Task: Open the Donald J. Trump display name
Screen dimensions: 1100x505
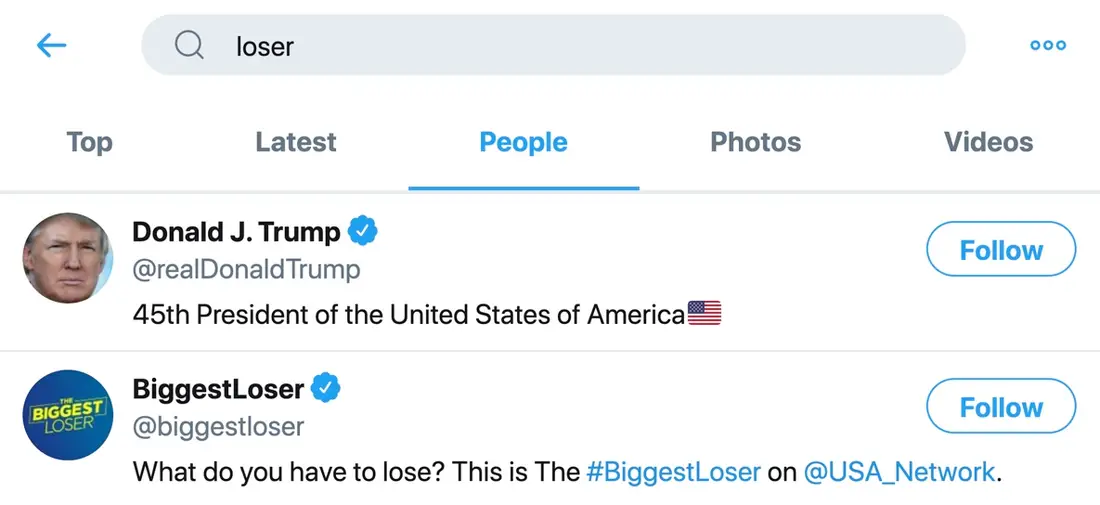Action: 236,232
